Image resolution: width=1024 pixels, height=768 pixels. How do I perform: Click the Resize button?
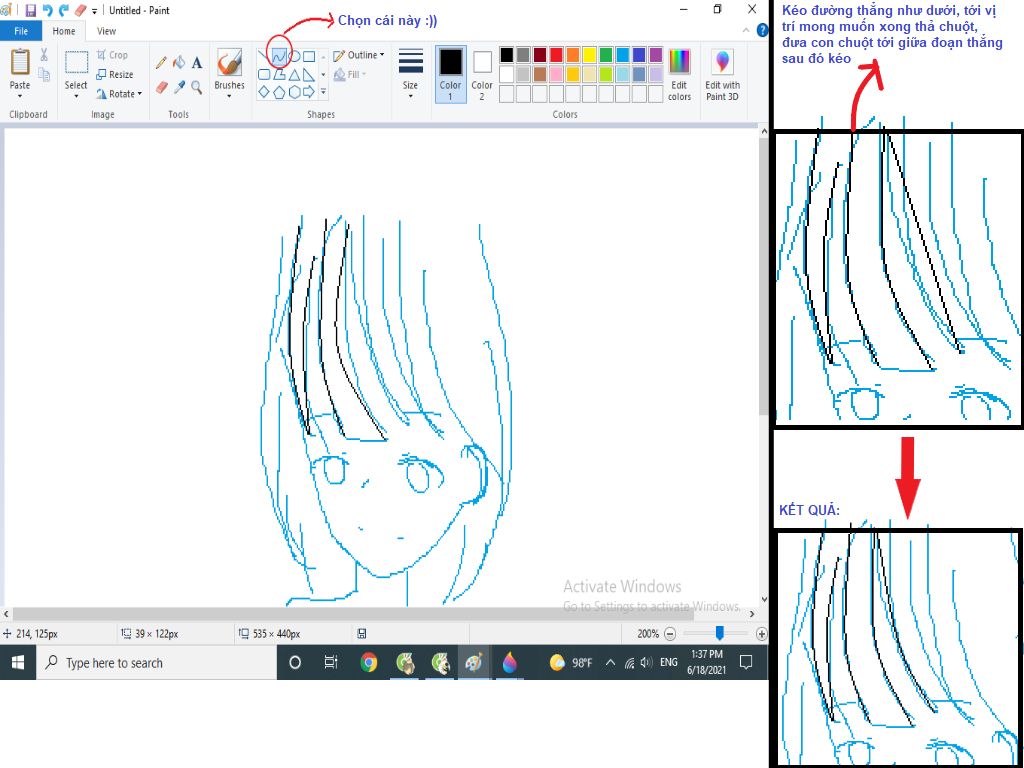[x=115, y=74]
